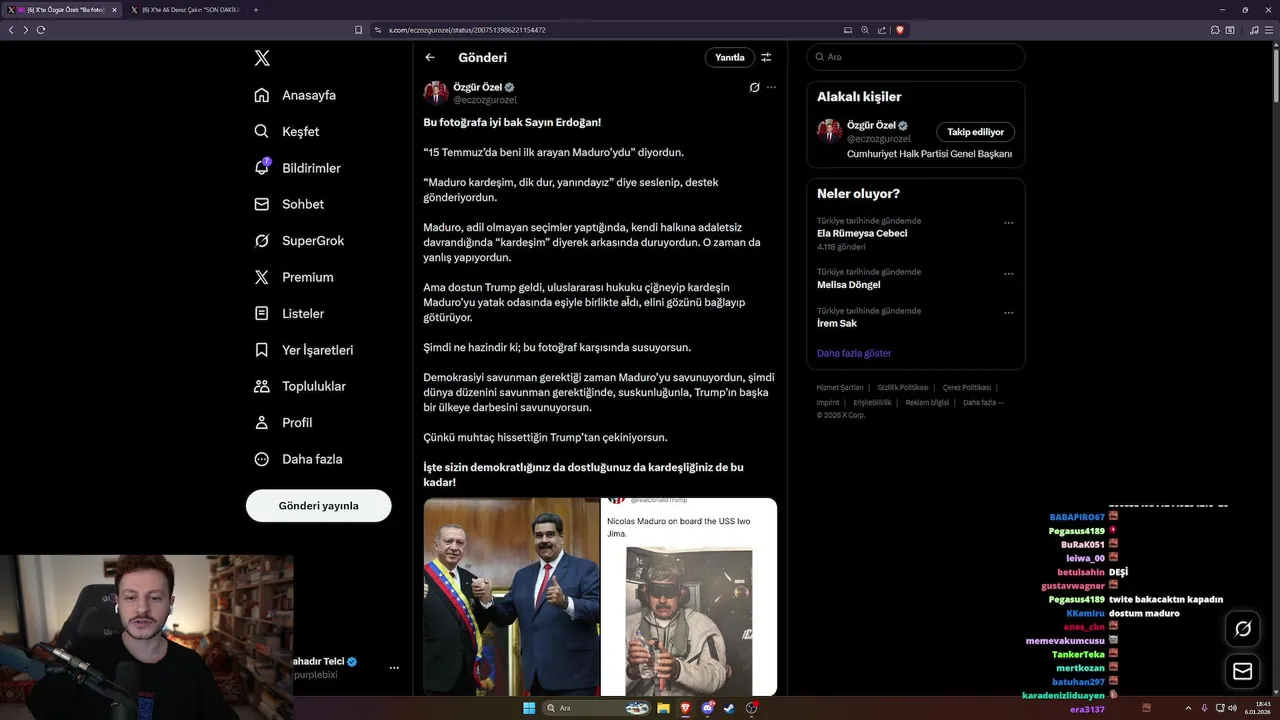Click the Gönderi yayınla button
This screenshot has width=1280, height=720.
click(x=318, y=506)
